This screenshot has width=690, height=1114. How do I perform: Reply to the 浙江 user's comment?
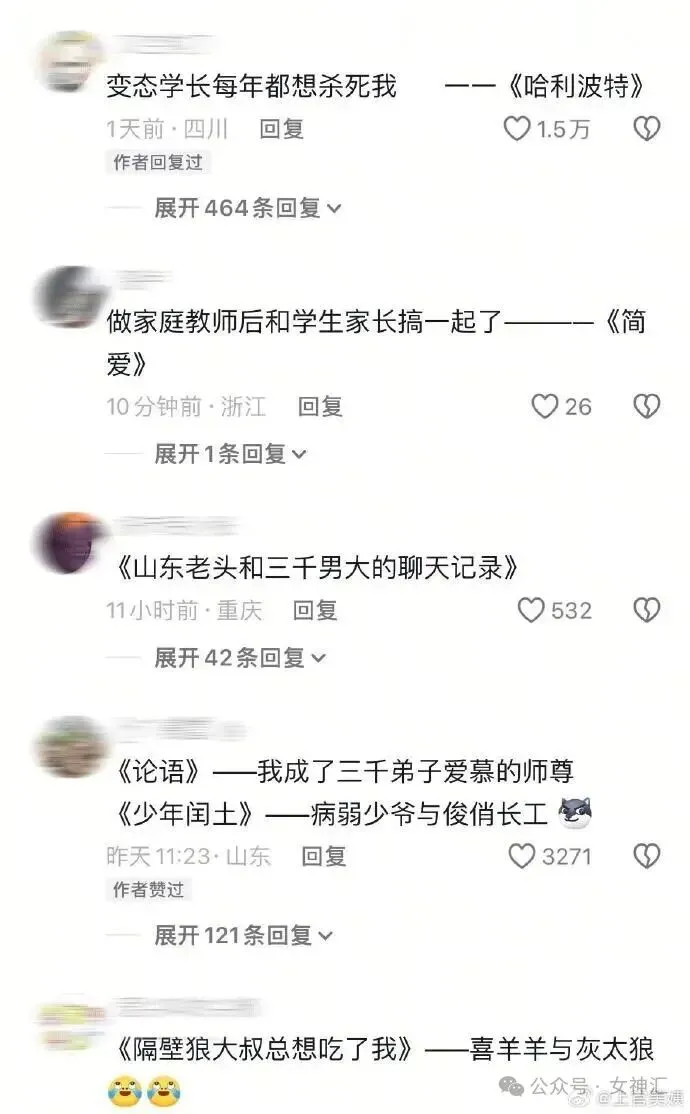click(x=320, y=406)
